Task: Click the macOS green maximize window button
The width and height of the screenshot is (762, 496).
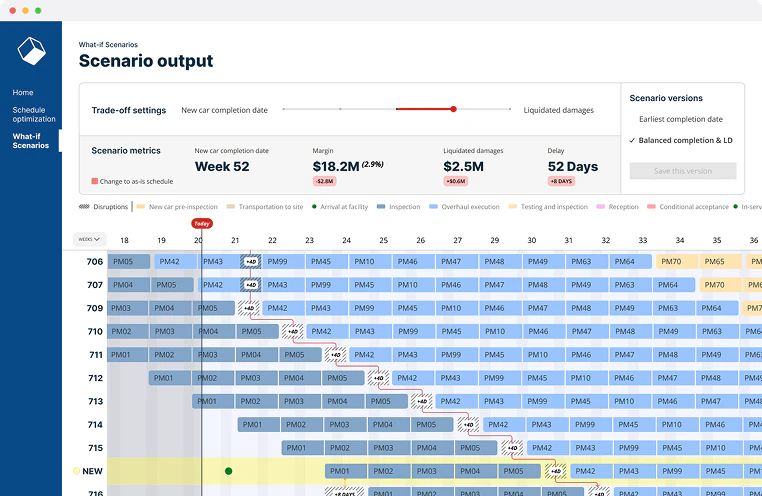Action: 38,10
